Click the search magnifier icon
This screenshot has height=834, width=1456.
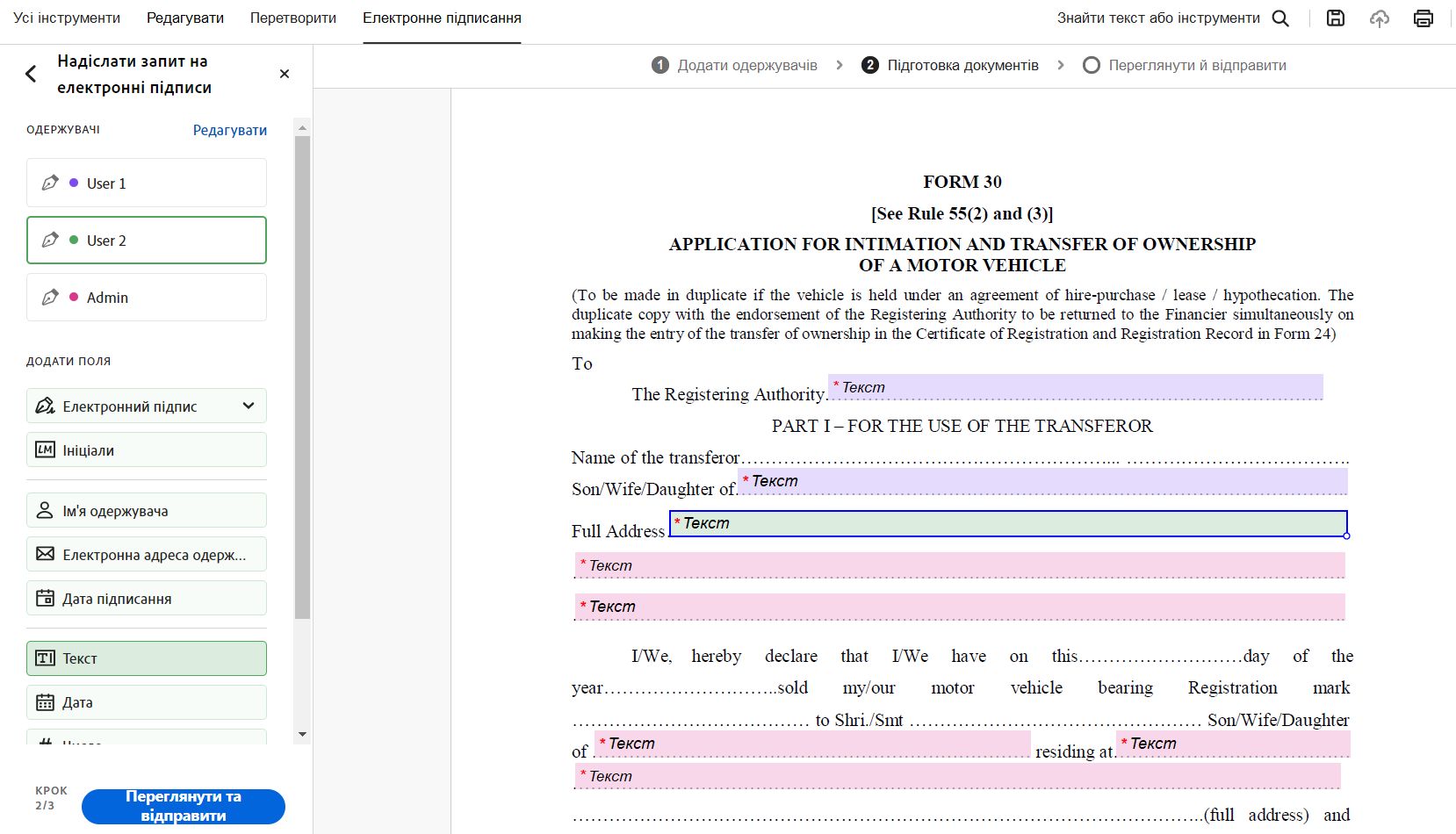pyautogui.click(x=1281, y=18)
